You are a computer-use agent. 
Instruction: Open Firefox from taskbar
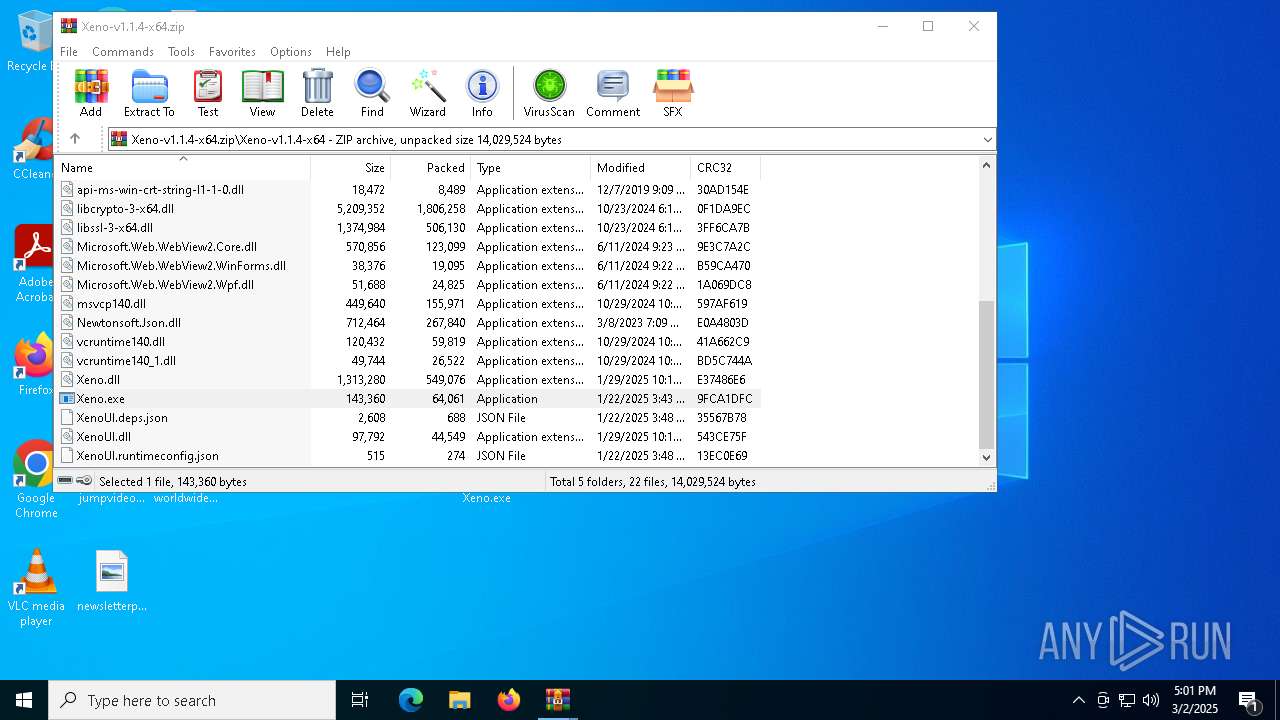click(509, 700)
